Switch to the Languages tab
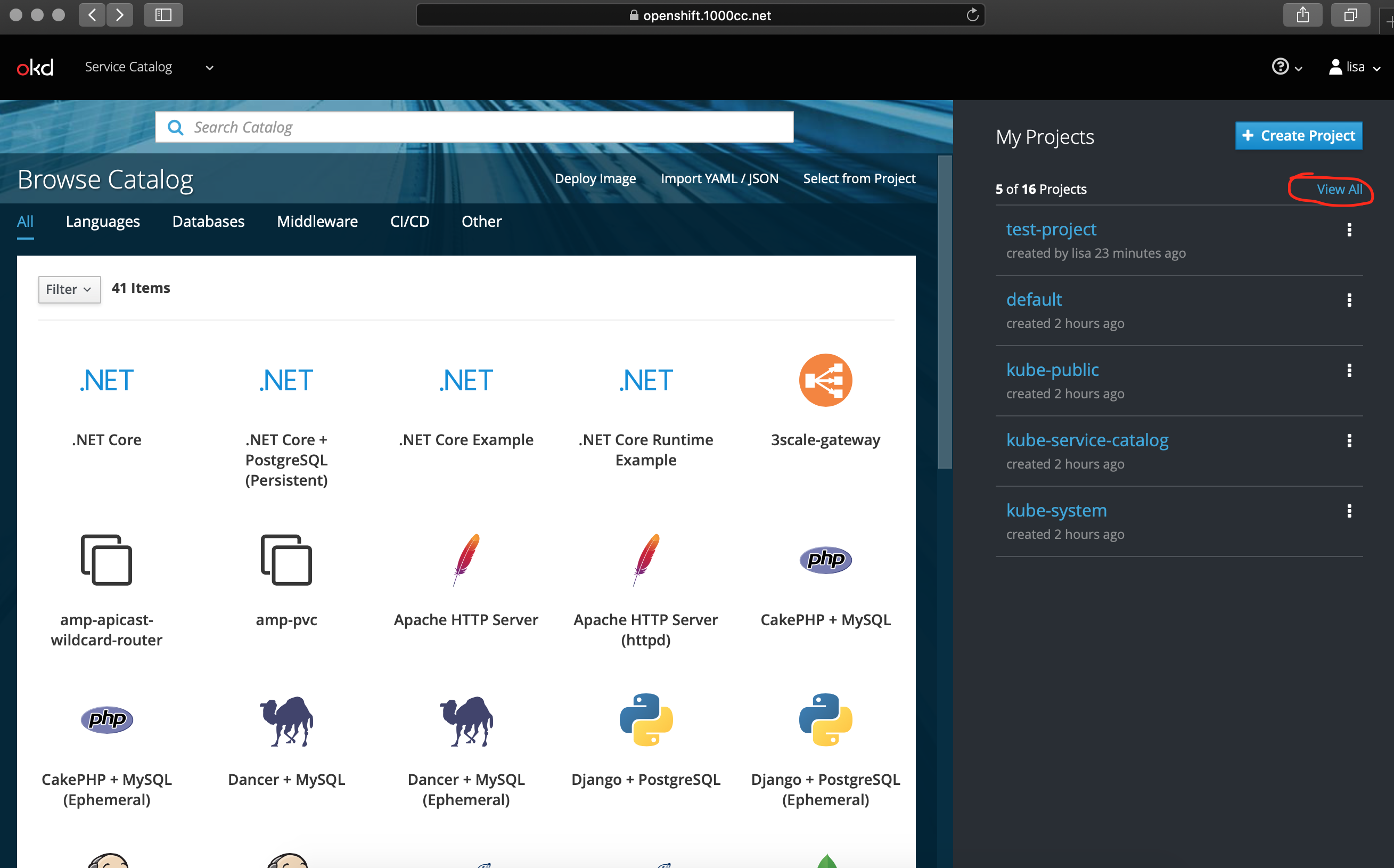This screenshot has height=868, width=1394. (103, 221)
